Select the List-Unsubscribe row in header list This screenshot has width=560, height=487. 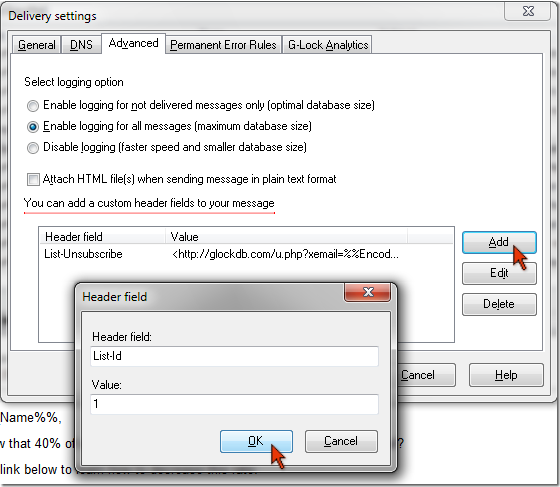246,254
